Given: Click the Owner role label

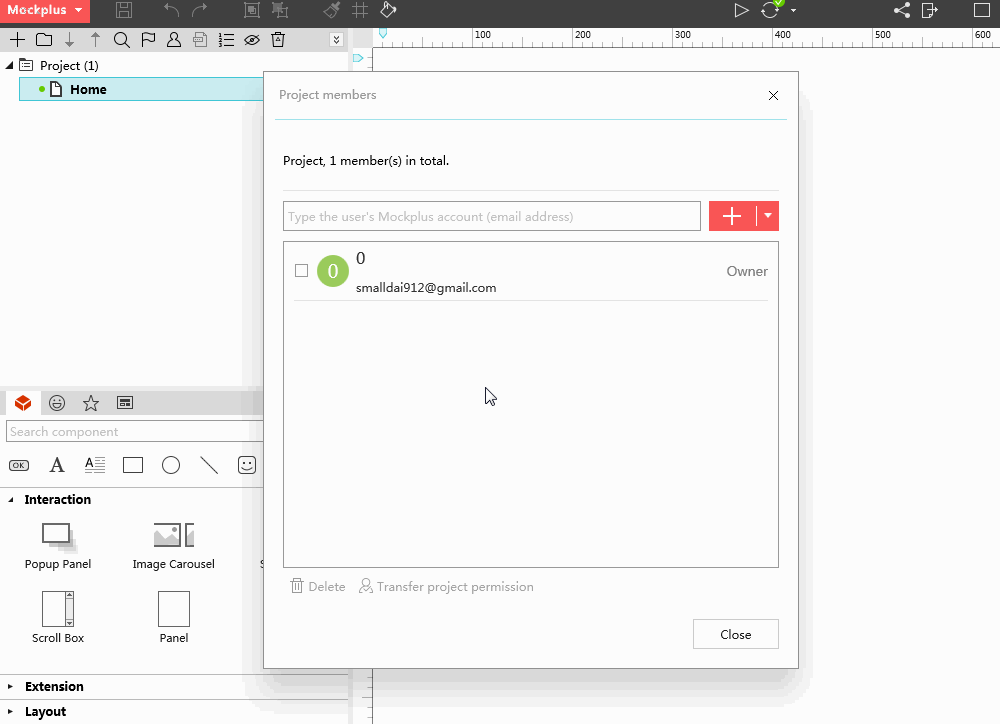Looking at the screenshot, I should pyautogui.click(x=747, y=271).
